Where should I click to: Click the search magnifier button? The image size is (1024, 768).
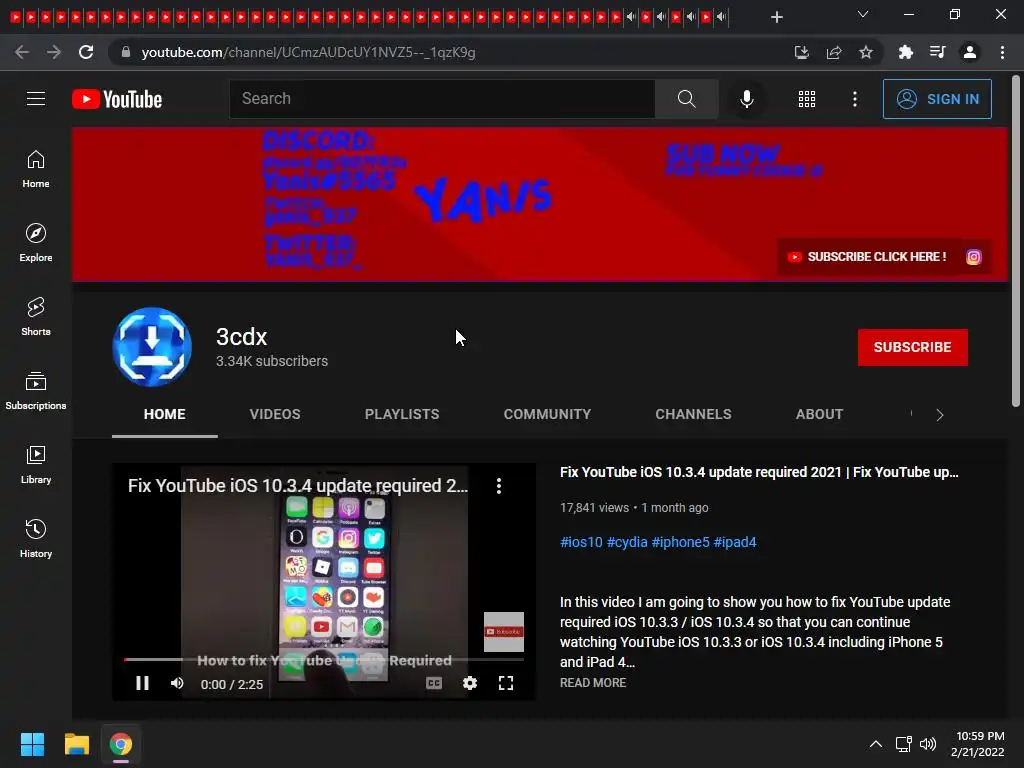tap(686, 99)
